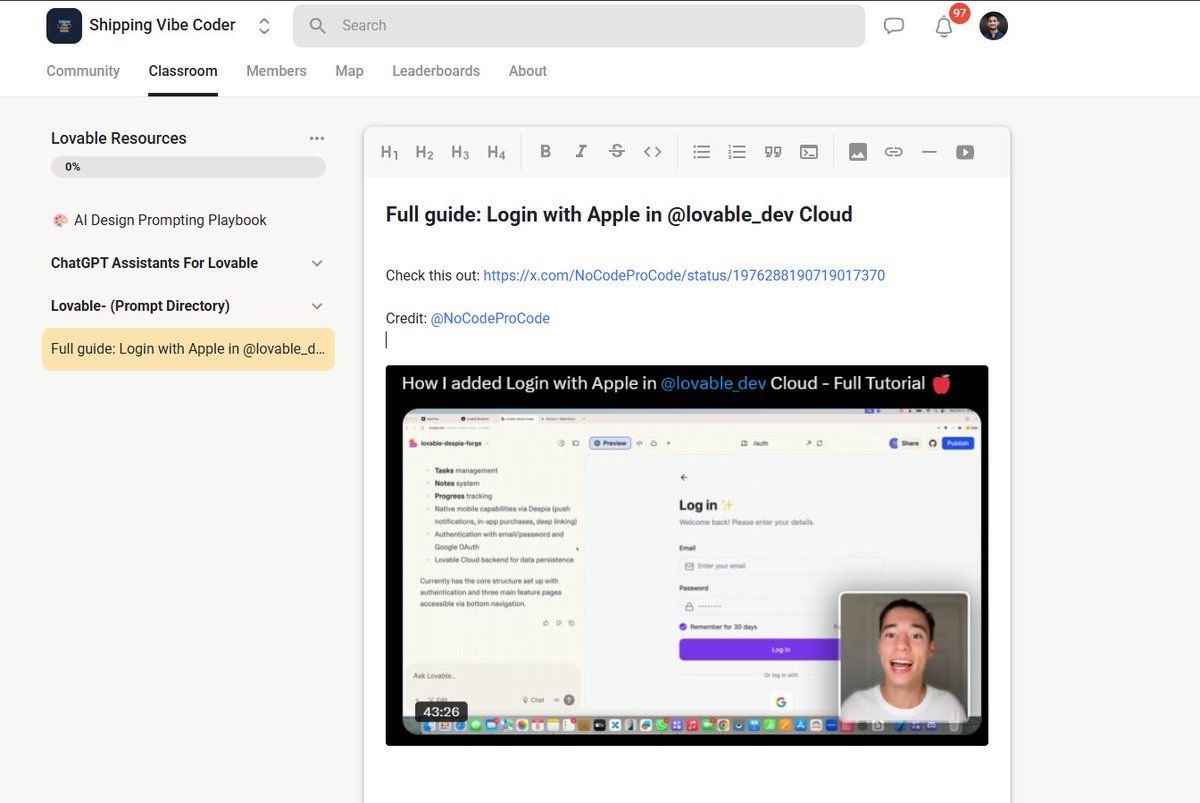Open the Map tab
1200x803 pixels.
pyautogui.click(x=349, y=71)
